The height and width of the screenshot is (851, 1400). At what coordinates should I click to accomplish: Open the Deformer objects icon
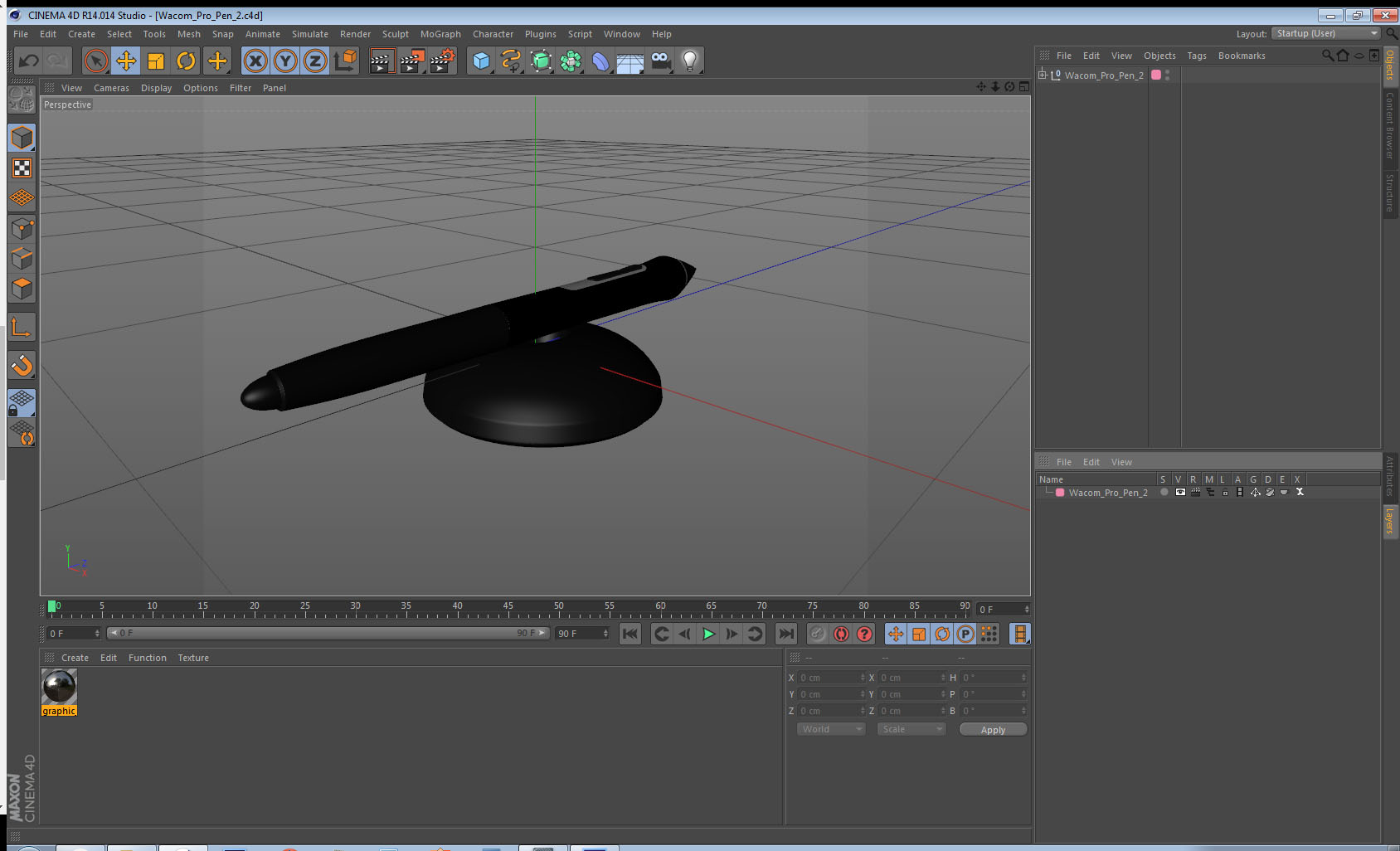600,61
